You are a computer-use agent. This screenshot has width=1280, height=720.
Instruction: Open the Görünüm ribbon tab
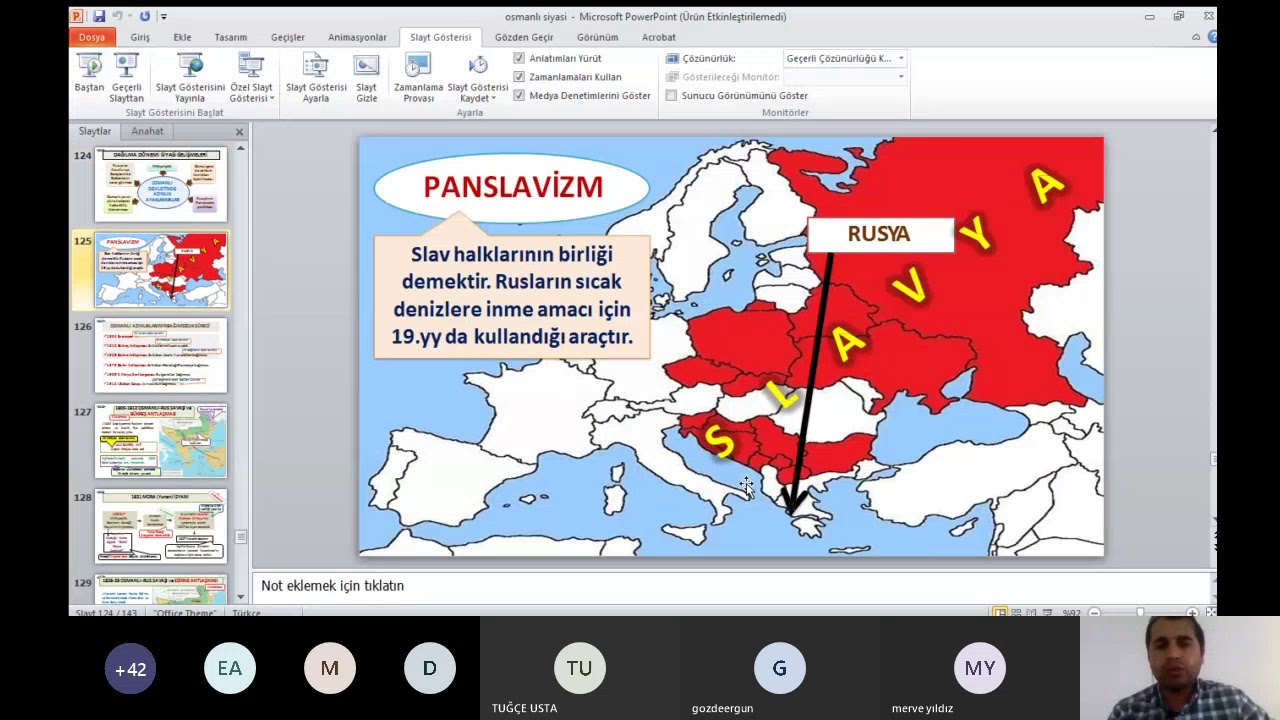click(597, 37)
